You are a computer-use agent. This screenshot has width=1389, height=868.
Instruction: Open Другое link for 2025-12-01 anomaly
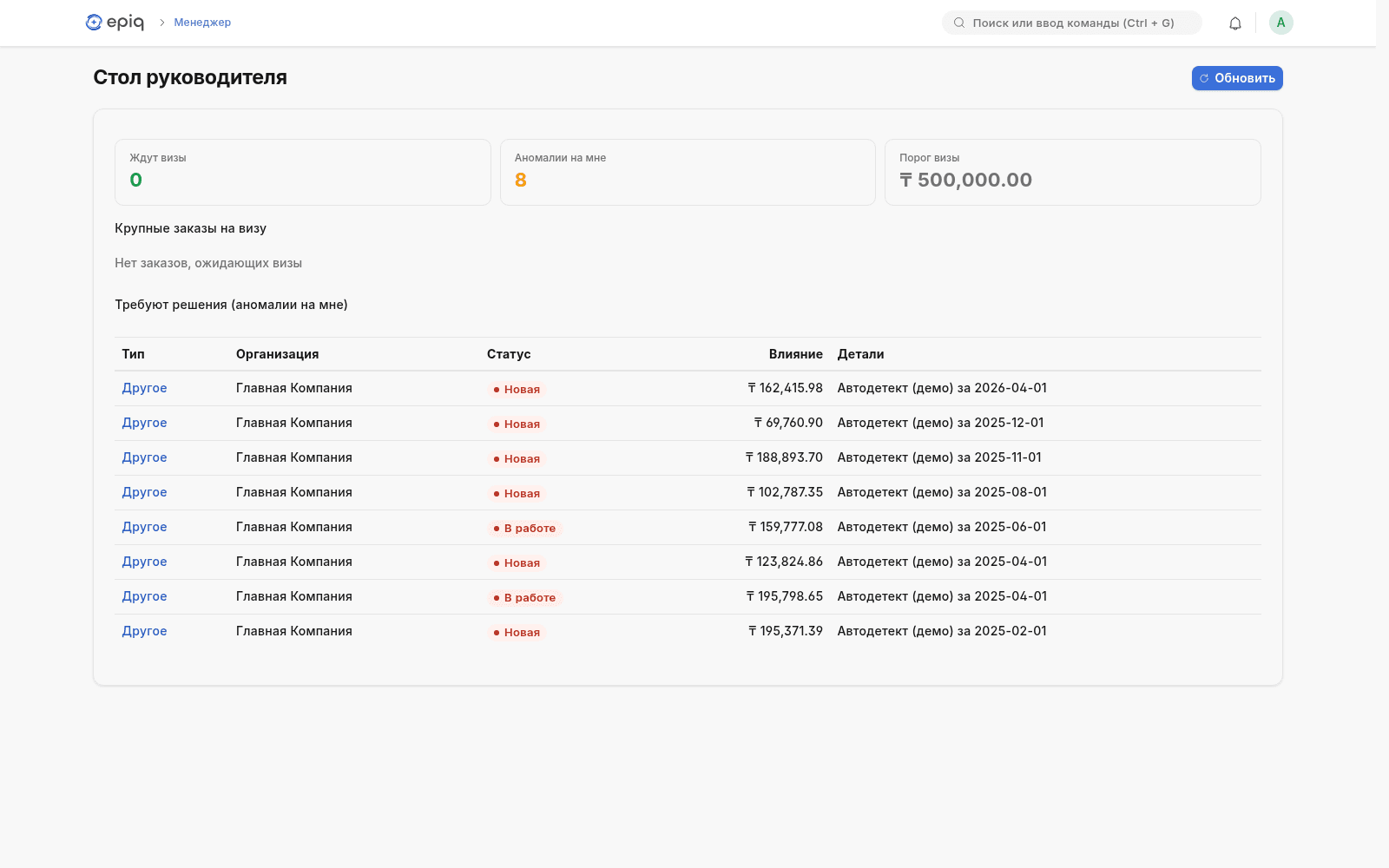pyautogui.click(x=144, y=423)
